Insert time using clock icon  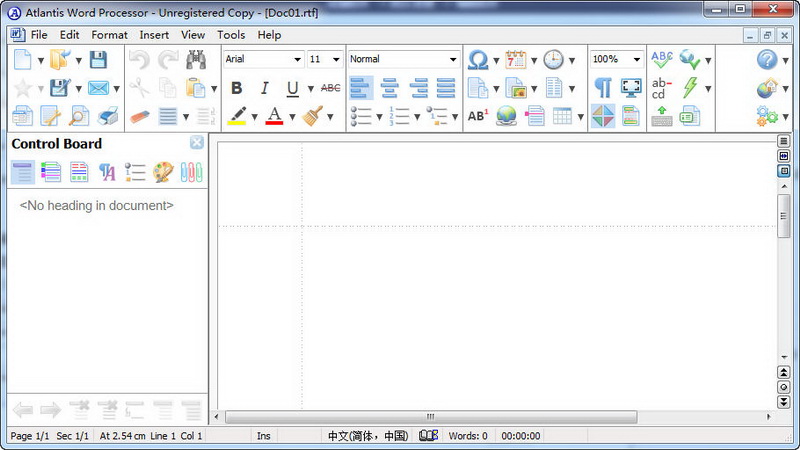tap(554, 60)
